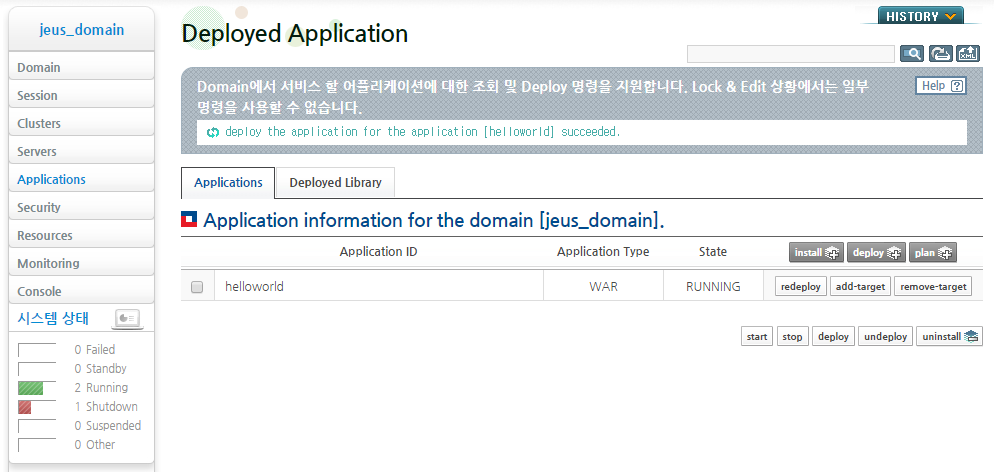
Task: Open the Console menu item
Action: (x=81, y=291)
